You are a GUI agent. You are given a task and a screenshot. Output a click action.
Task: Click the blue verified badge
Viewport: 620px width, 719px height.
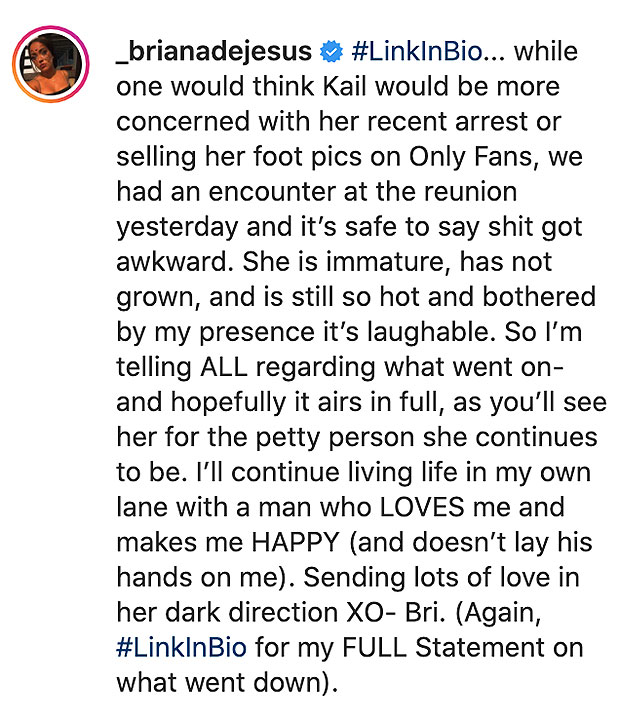[x=331, y=51]
